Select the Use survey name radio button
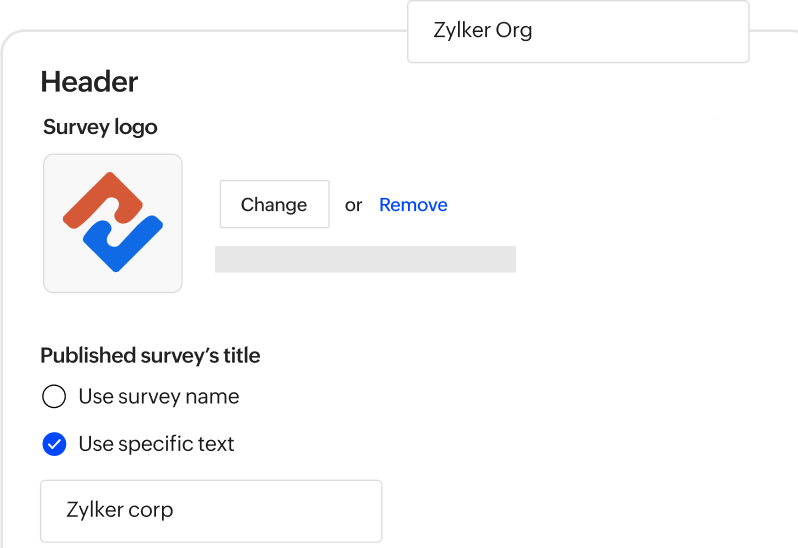 (x=54, y=397)
